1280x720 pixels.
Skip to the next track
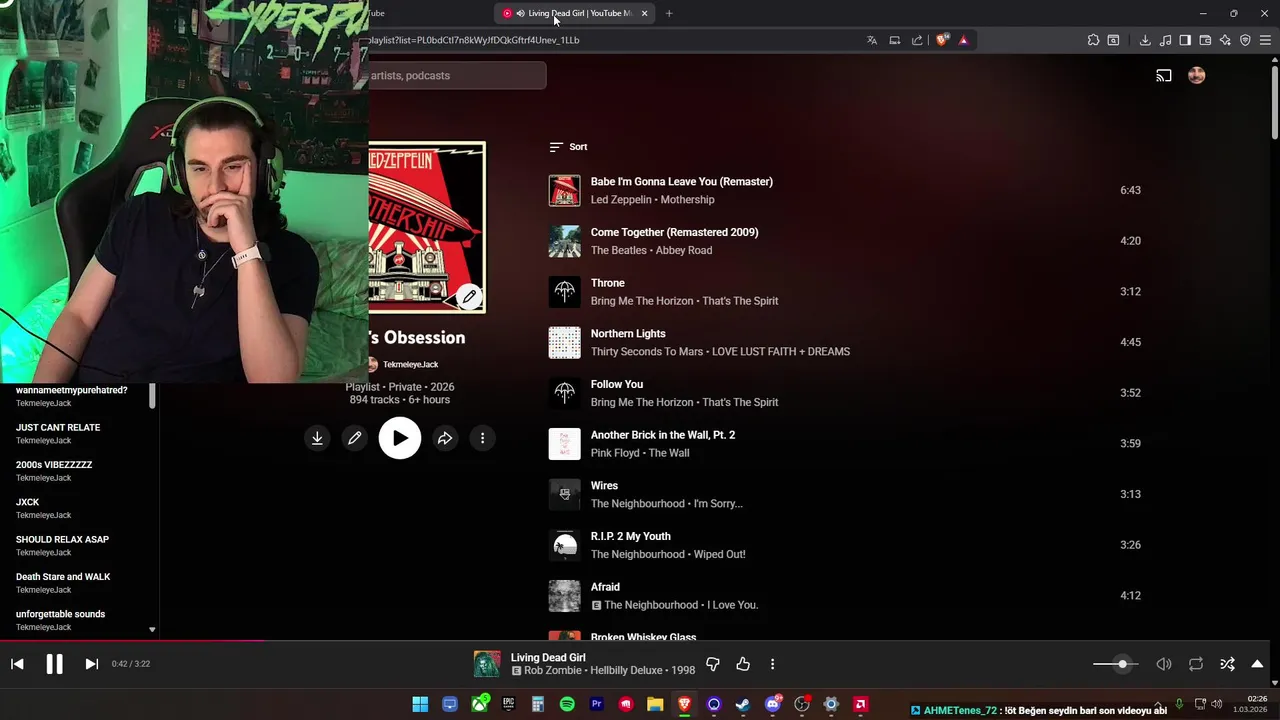(x=91, y=664)
